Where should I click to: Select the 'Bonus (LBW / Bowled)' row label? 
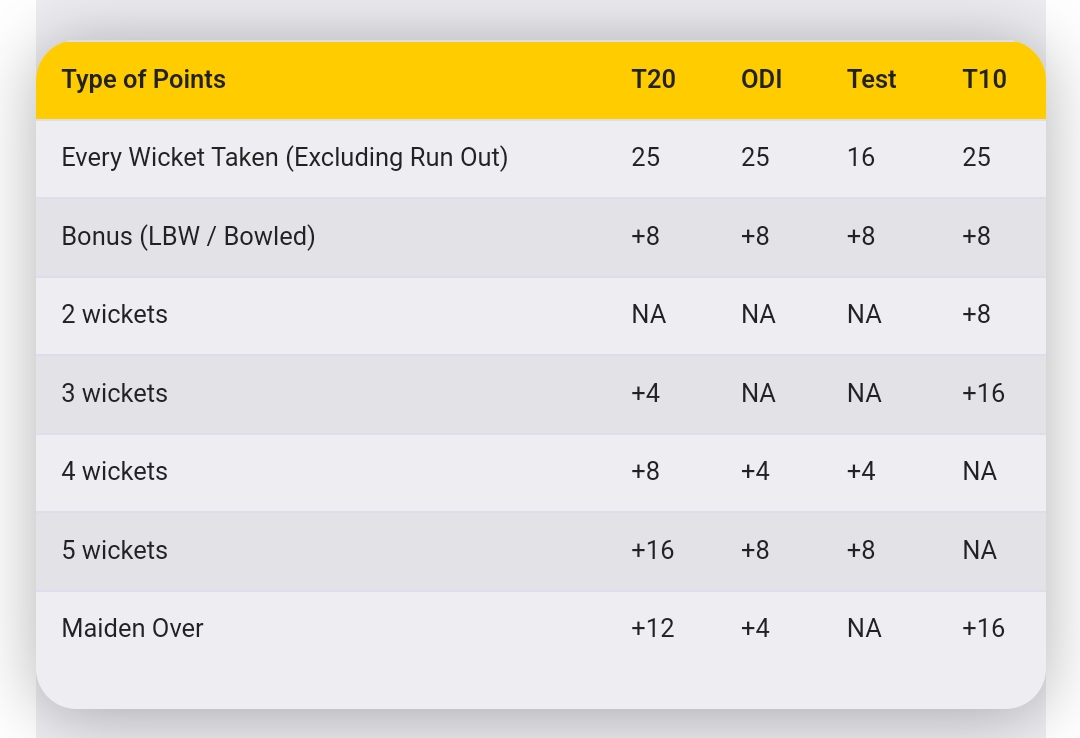coord(188,236)
